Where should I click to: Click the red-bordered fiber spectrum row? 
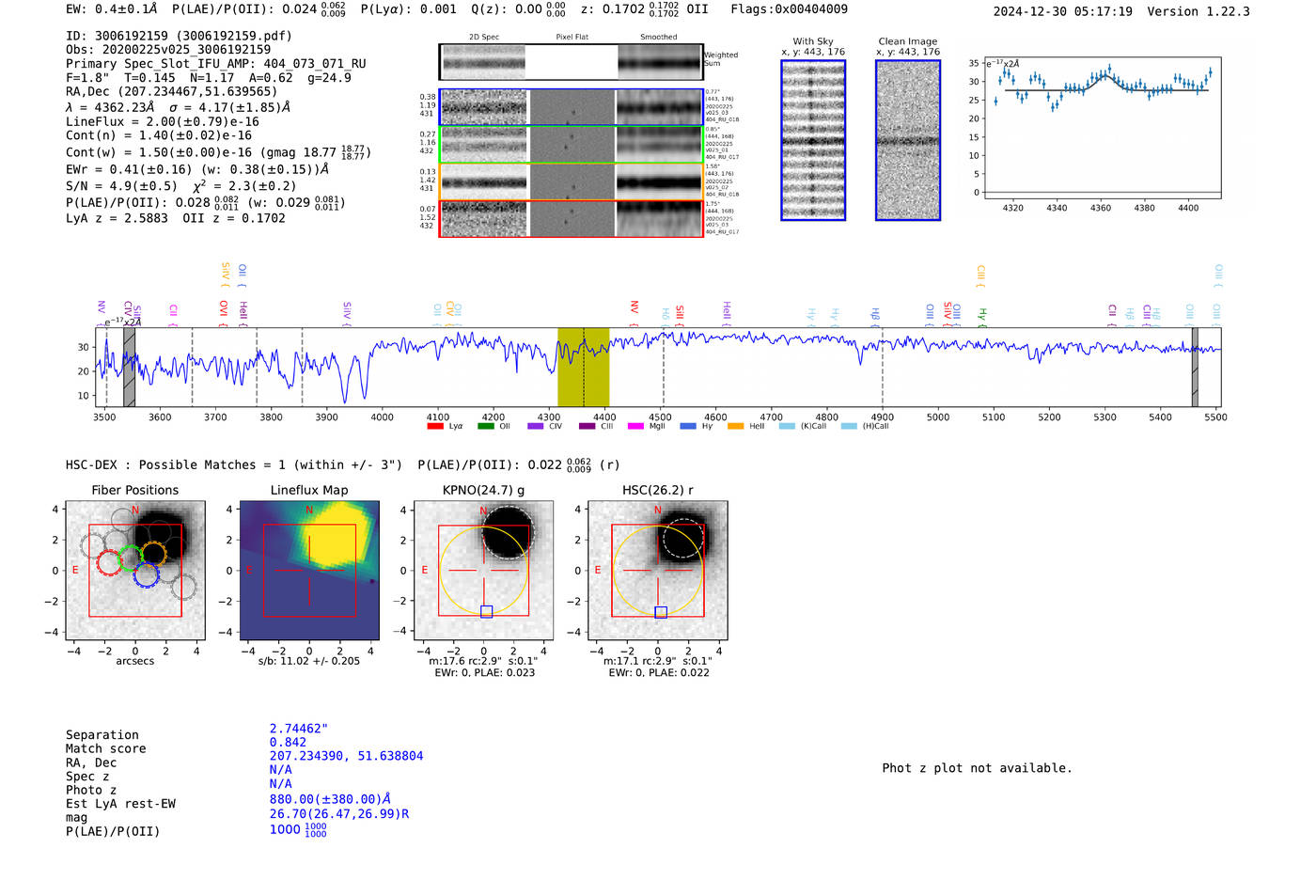(x=572, y=219)
